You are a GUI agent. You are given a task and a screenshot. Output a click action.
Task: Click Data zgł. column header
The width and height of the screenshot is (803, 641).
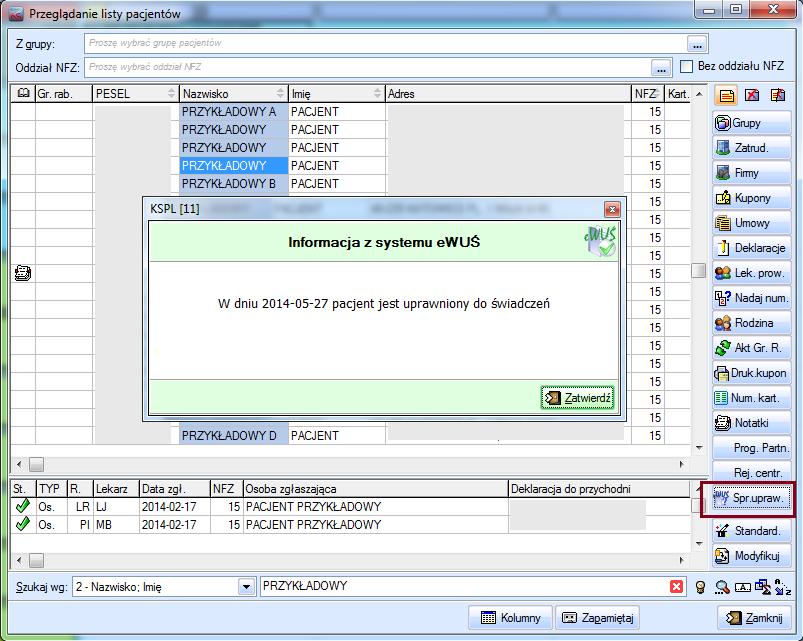tap(175, 488)
